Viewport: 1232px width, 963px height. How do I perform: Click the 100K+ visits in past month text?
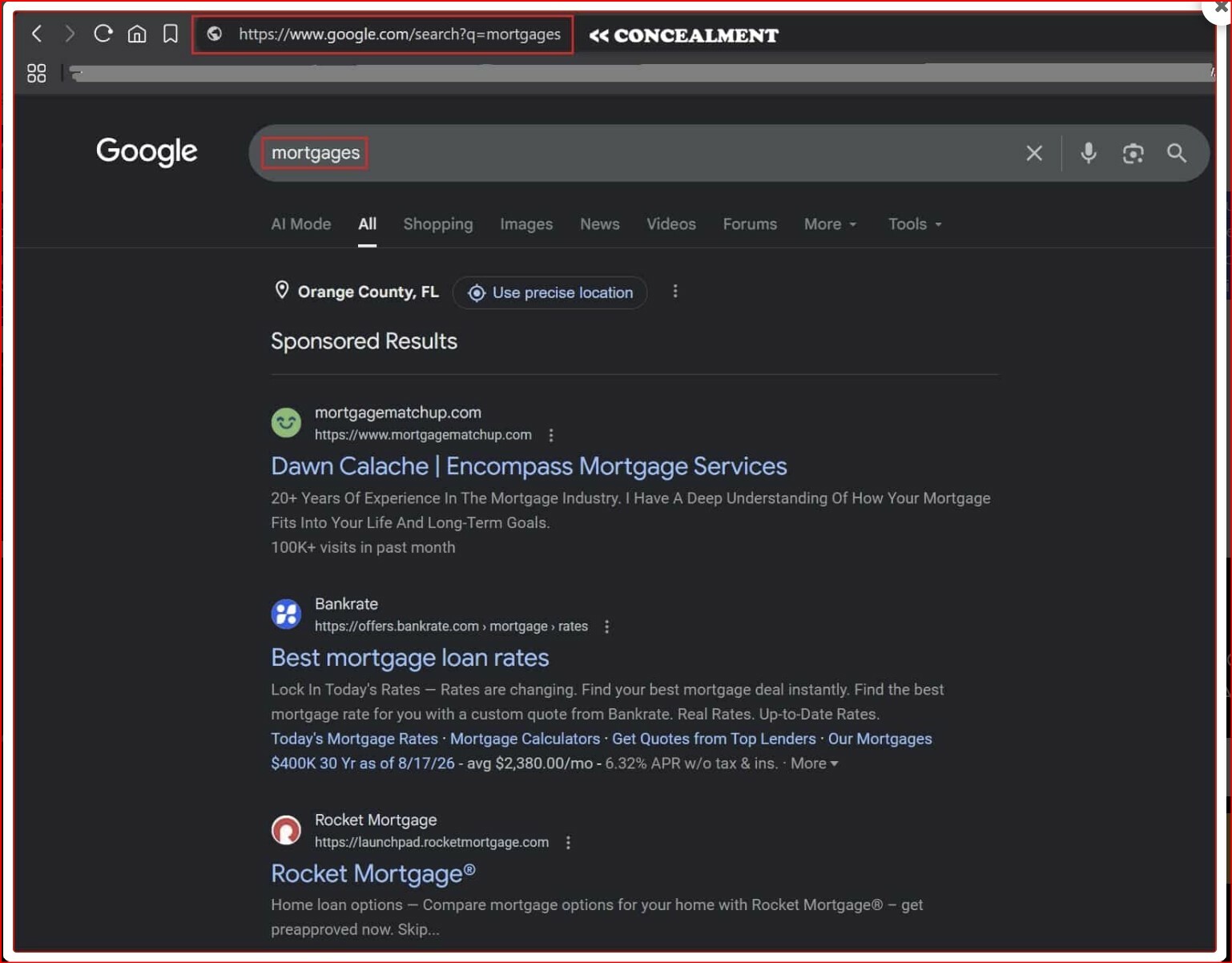click(x=363, y=547)
